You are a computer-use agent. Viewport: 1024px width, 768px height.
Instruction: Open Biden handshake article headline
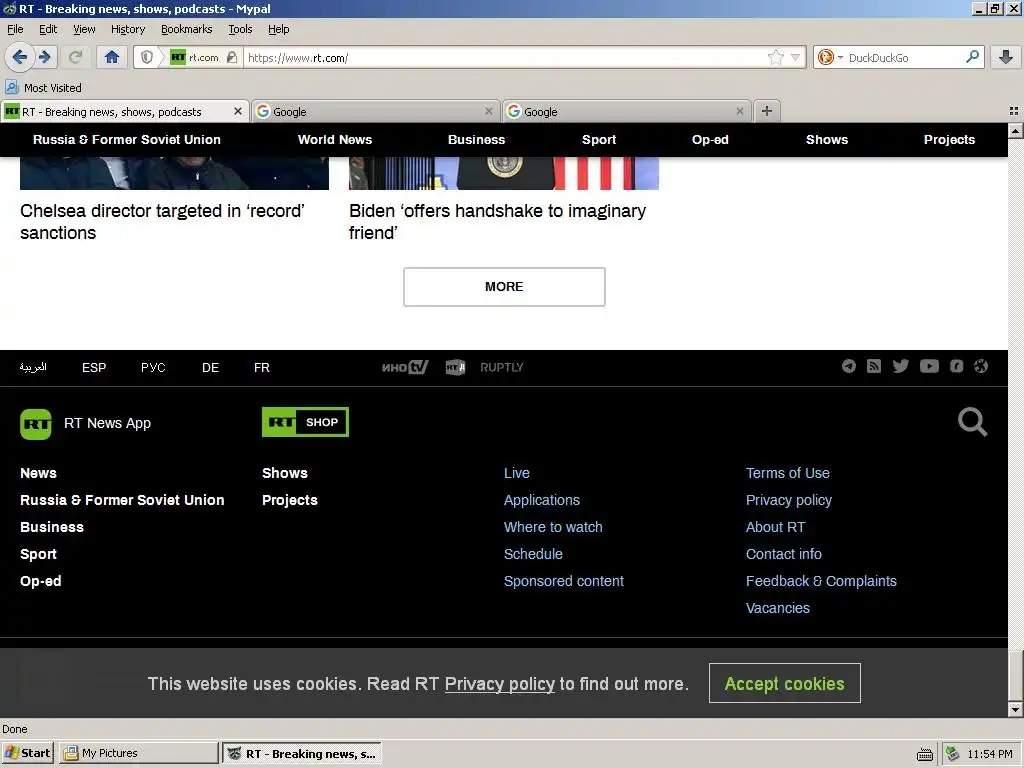click(x=498, y=221)
